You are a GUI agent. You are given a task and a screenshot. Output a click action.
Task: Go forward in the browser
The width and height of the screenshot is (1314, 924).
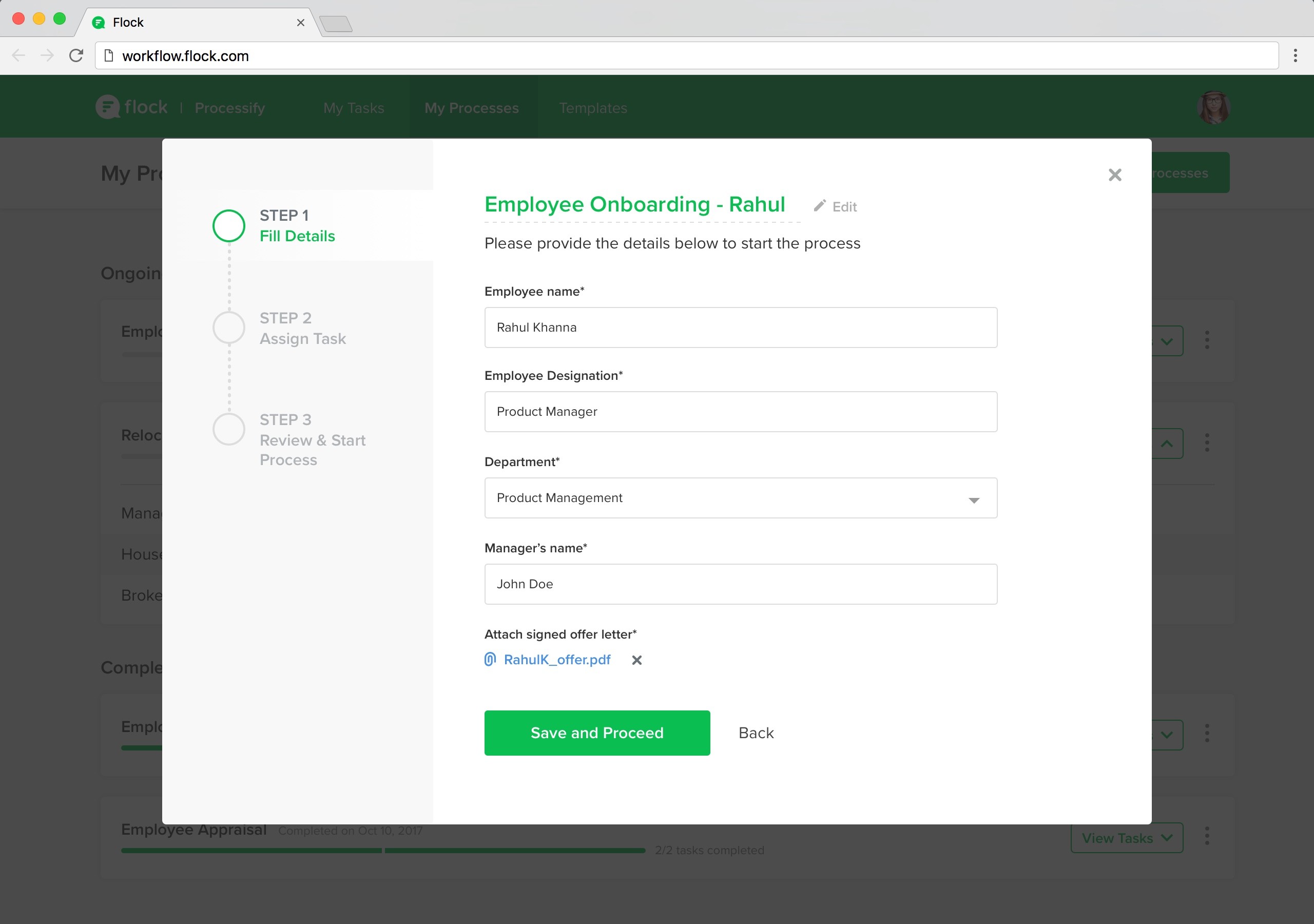tap(47, 55)
